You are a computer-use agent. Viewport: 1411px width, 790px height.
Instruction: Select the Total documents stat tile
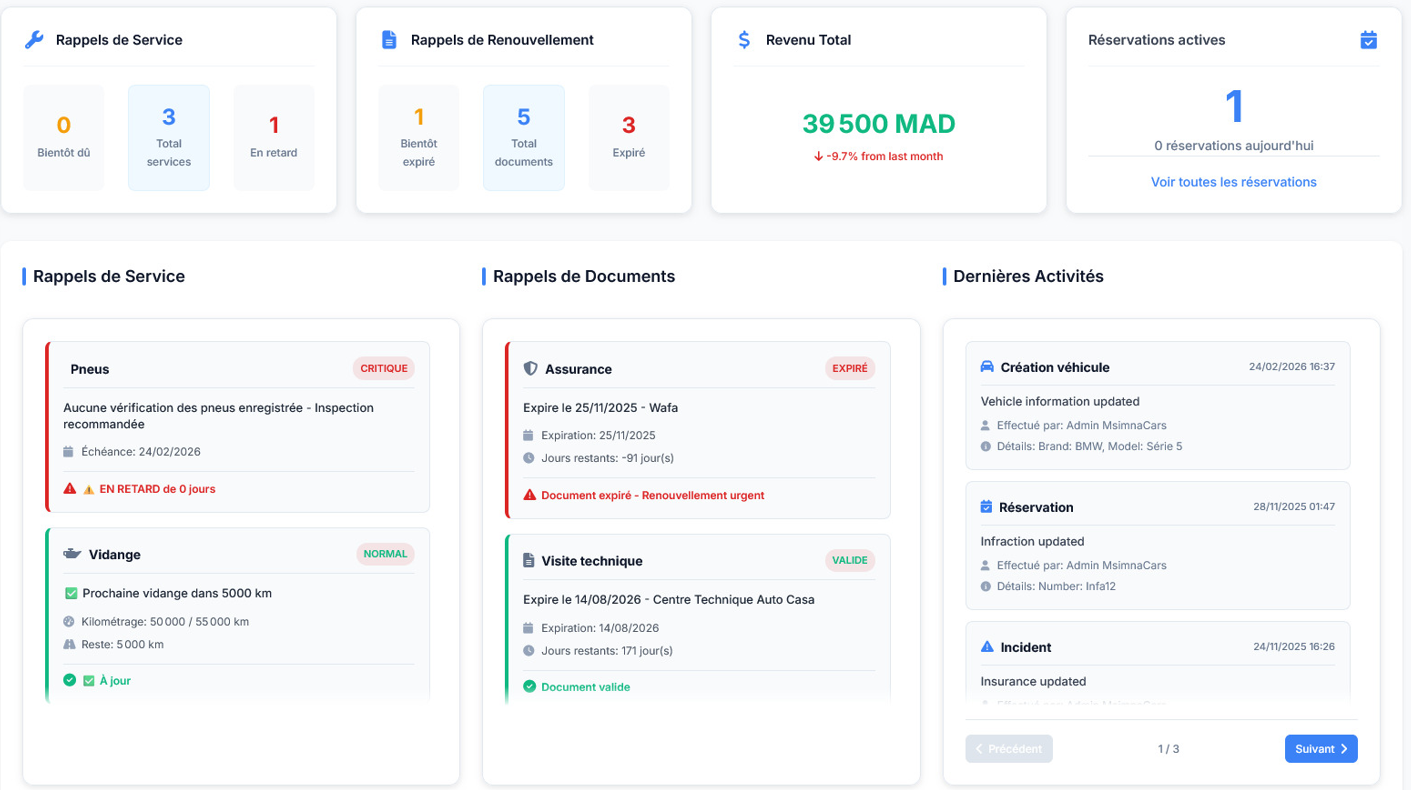tap(524, 138)
